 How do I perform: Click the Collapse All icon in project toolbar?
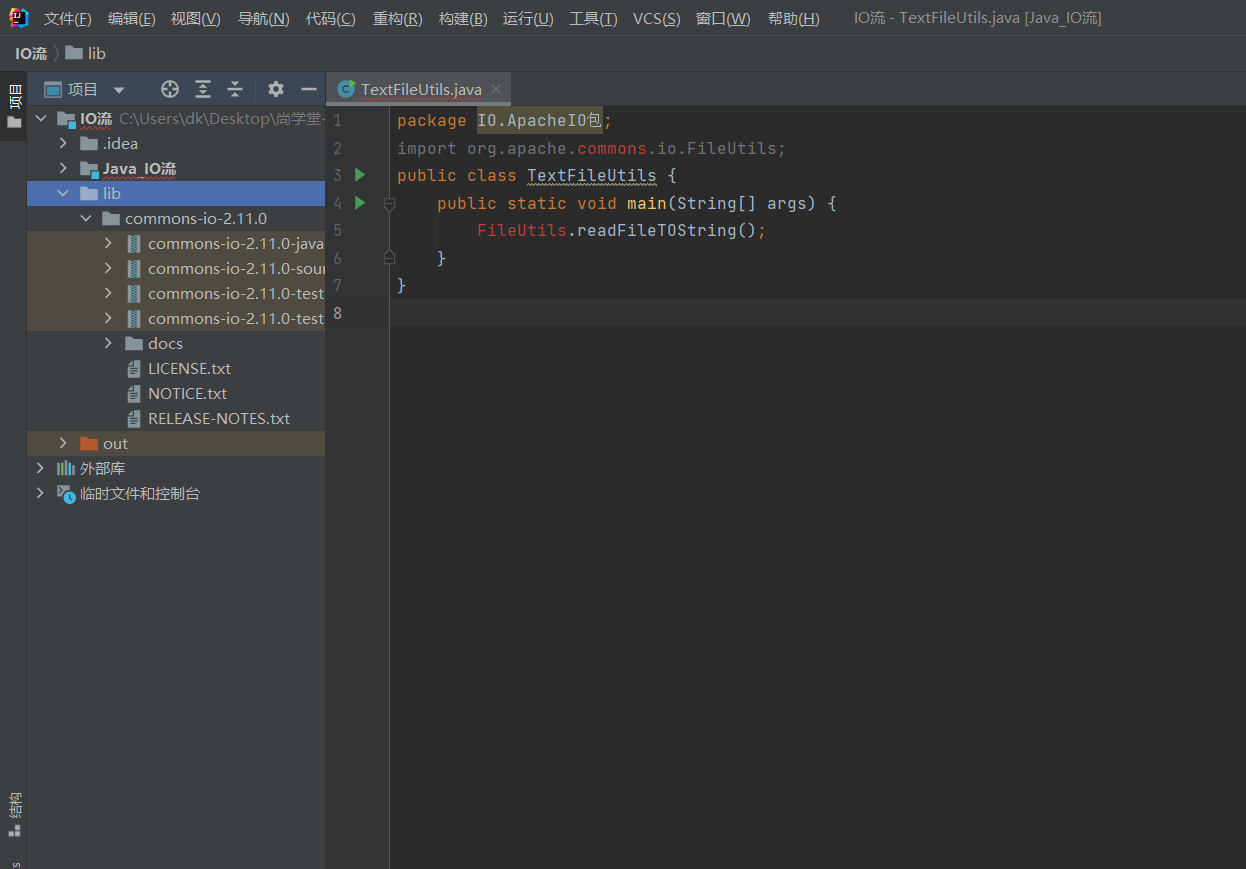(235, 89)
